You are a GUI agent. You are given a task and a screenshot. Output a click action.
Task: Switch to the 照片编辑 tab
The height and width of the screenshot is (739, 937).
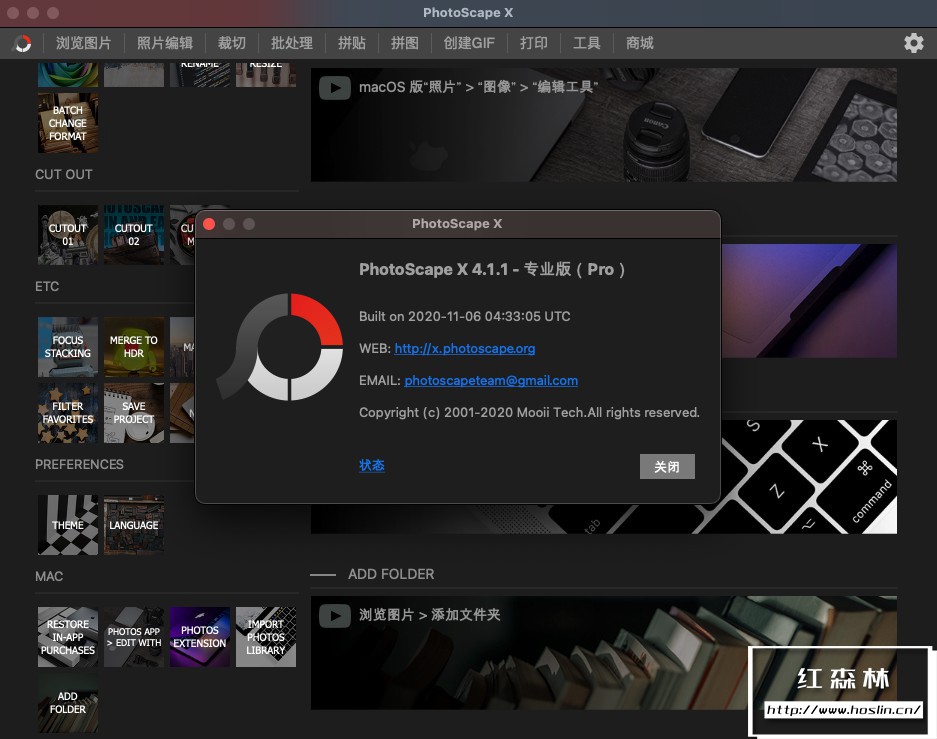pos(165,43)
